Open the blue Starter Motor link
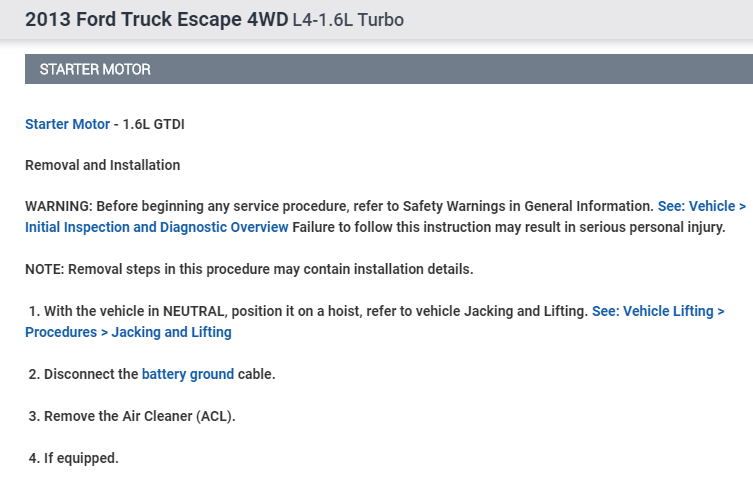The image size is (753, 487). (x=67, y=125)
